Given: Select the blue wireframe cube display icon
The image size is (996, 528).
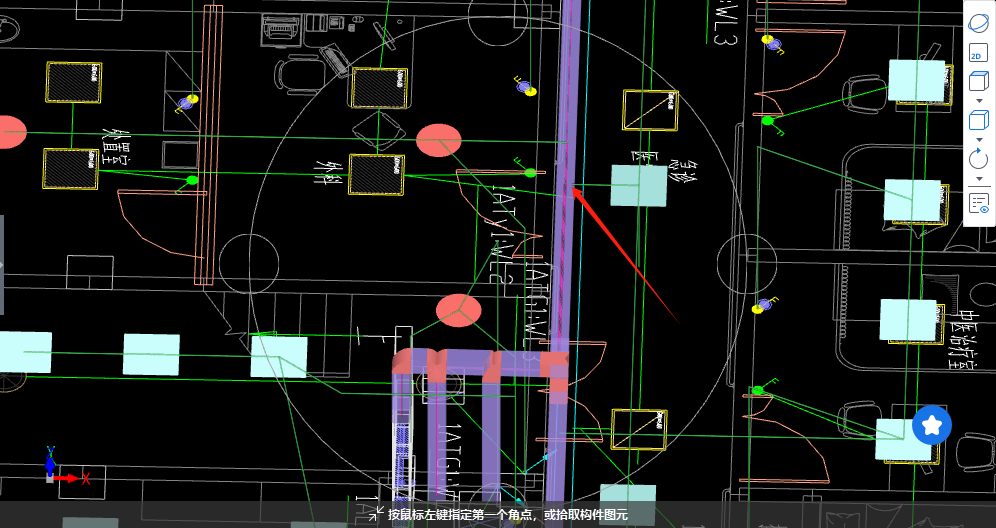Looking at the screenshot, I should 978,121.
